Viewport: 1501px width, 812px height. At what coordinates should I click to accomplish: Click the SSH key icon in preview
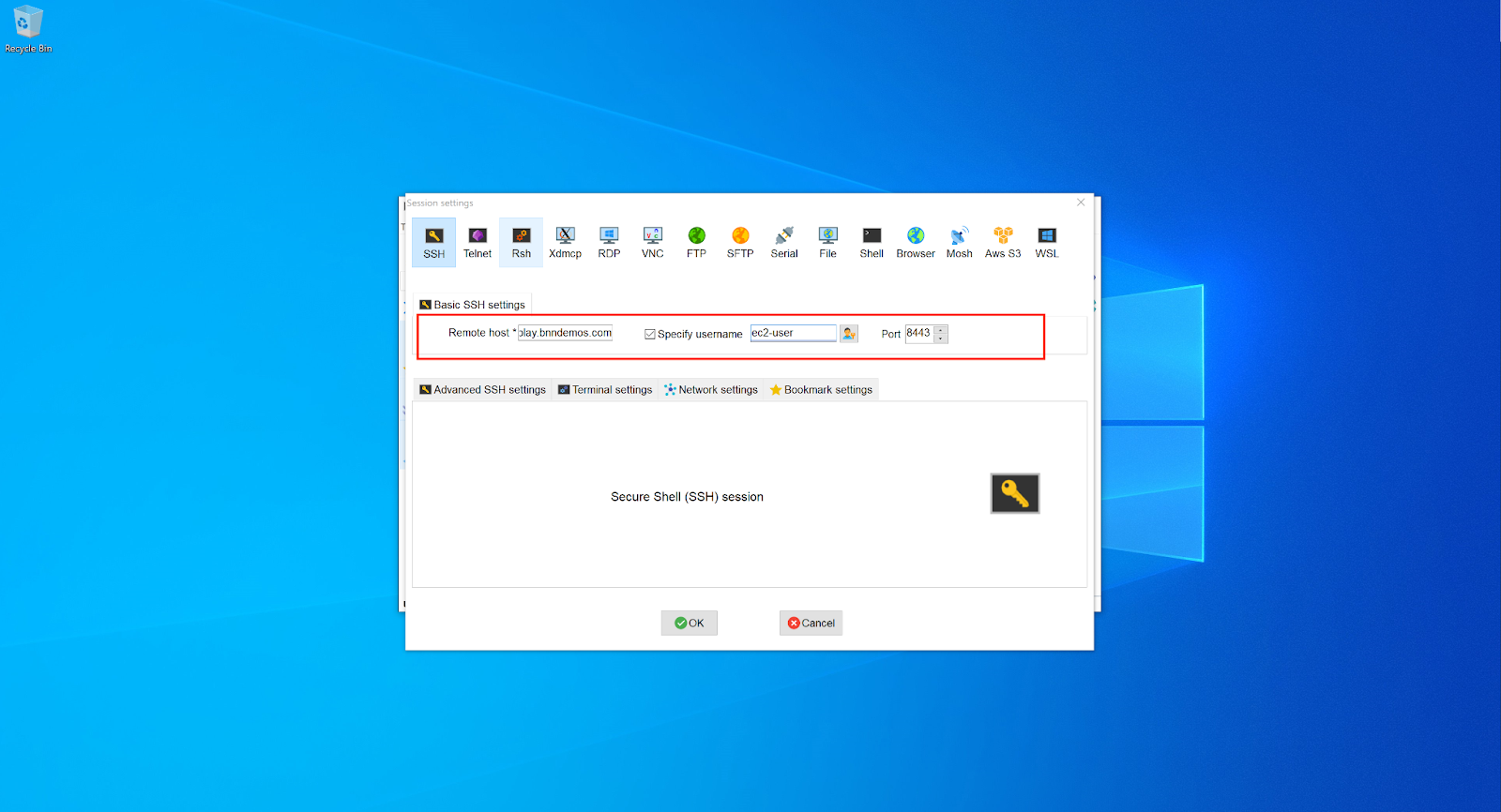point(1015,493)
